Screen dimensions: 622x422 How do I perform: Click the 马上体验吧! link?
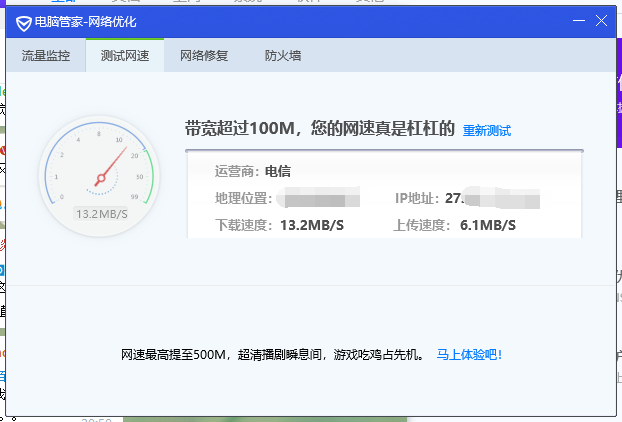point(469,354)
